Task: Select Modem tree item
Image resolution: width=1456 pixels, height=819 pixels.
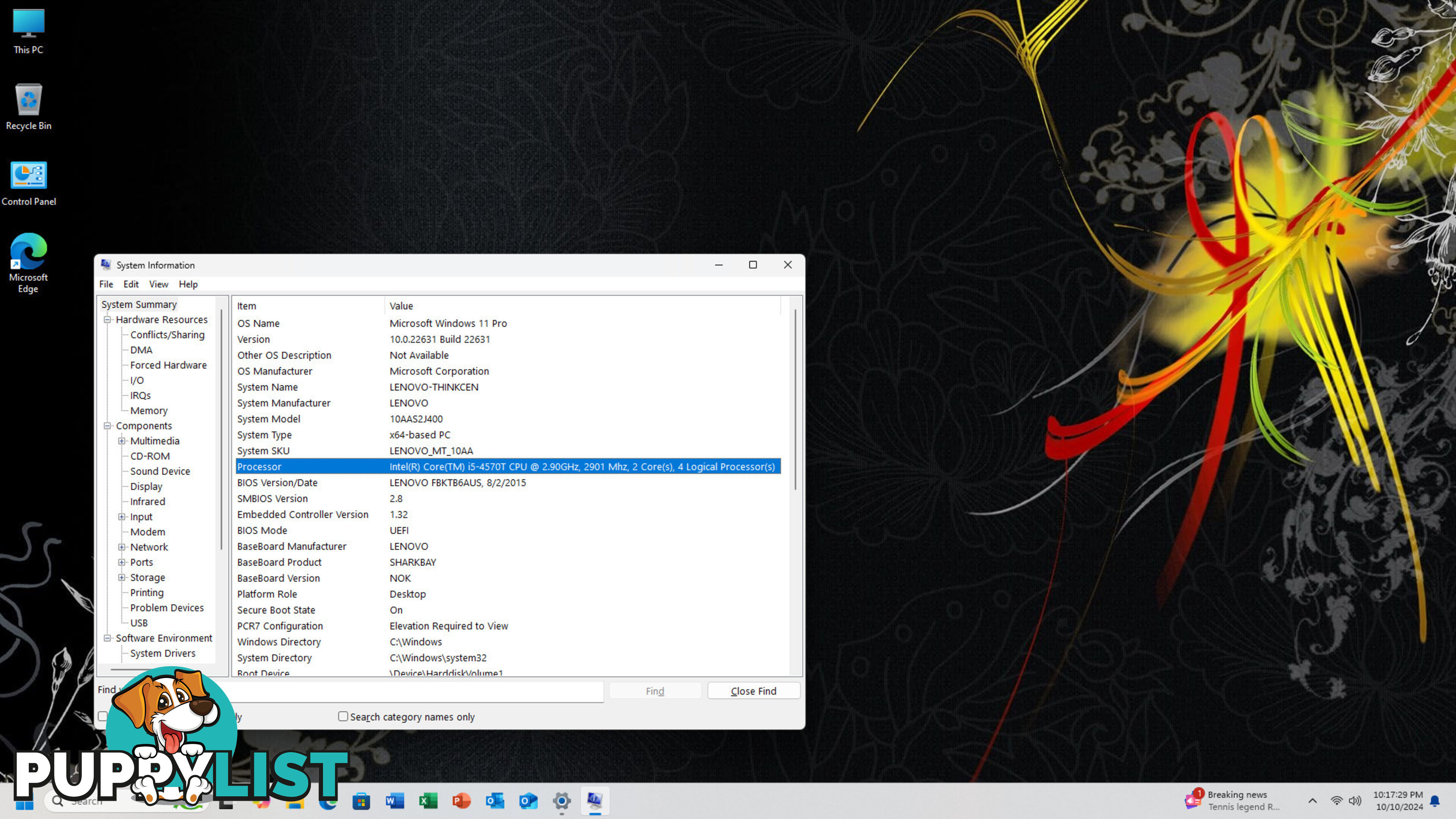Action: 147,532
